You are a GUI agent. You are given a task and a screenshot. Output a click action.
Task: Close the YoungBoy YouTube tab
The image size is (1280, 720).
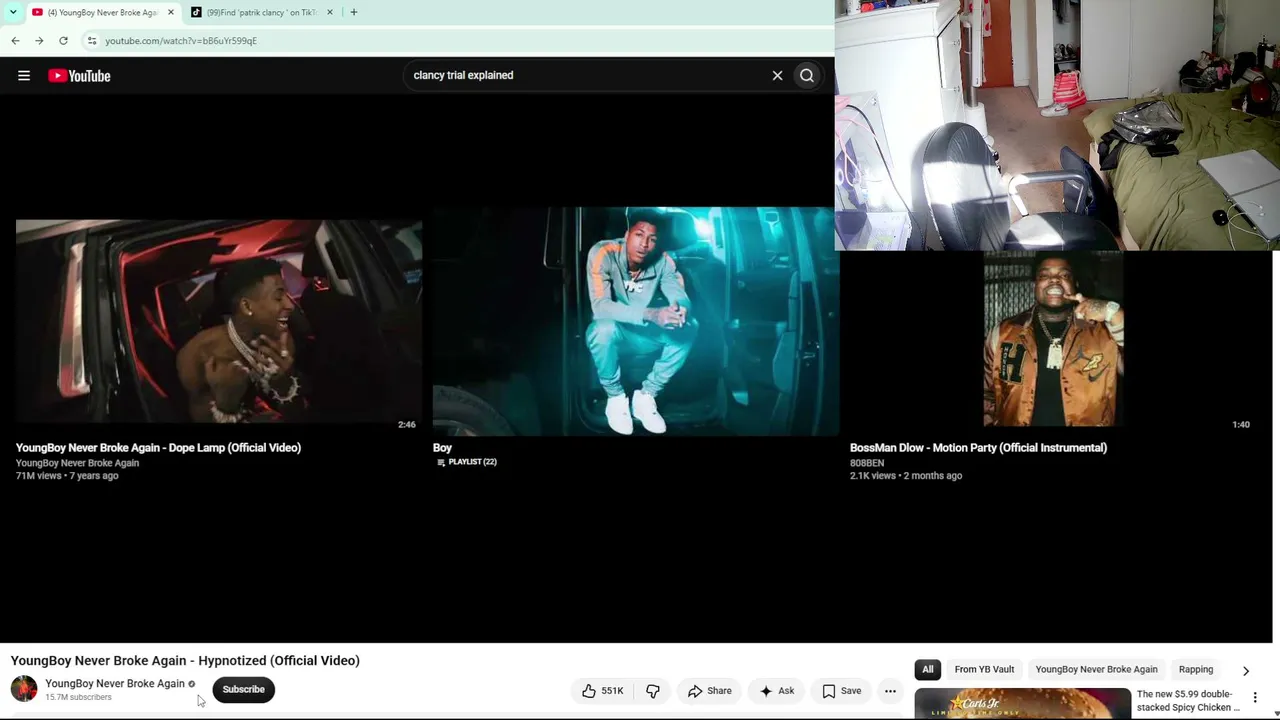pos(170,12)
